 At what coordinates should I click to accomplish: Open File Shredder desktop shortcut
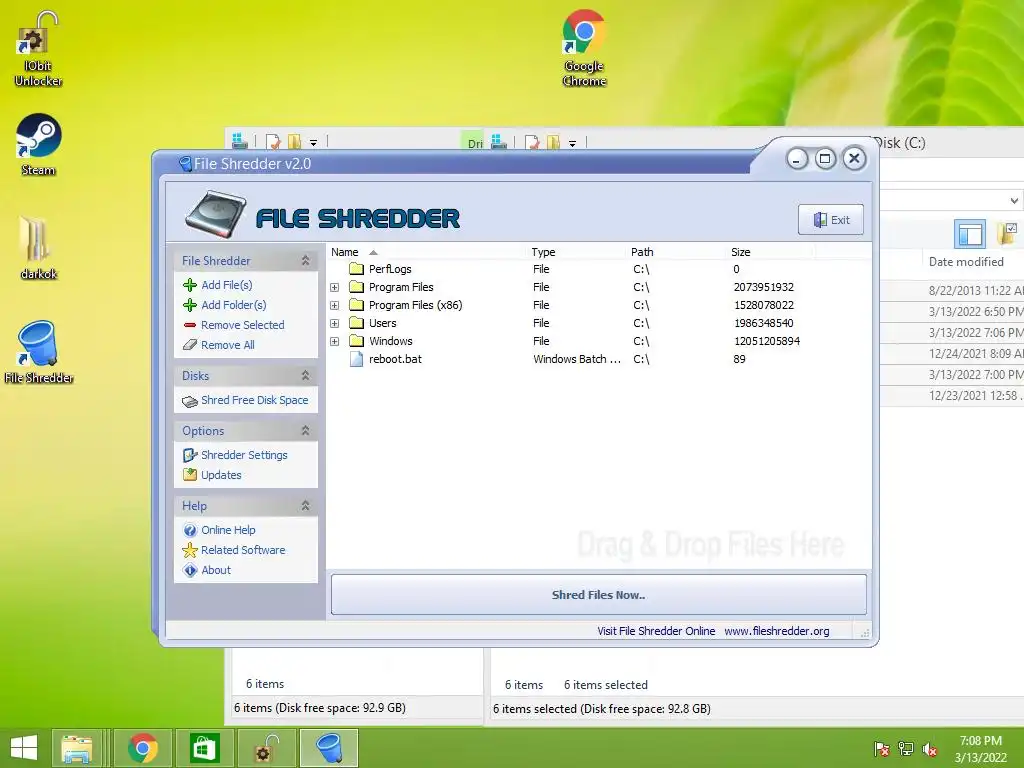[39, 352]
